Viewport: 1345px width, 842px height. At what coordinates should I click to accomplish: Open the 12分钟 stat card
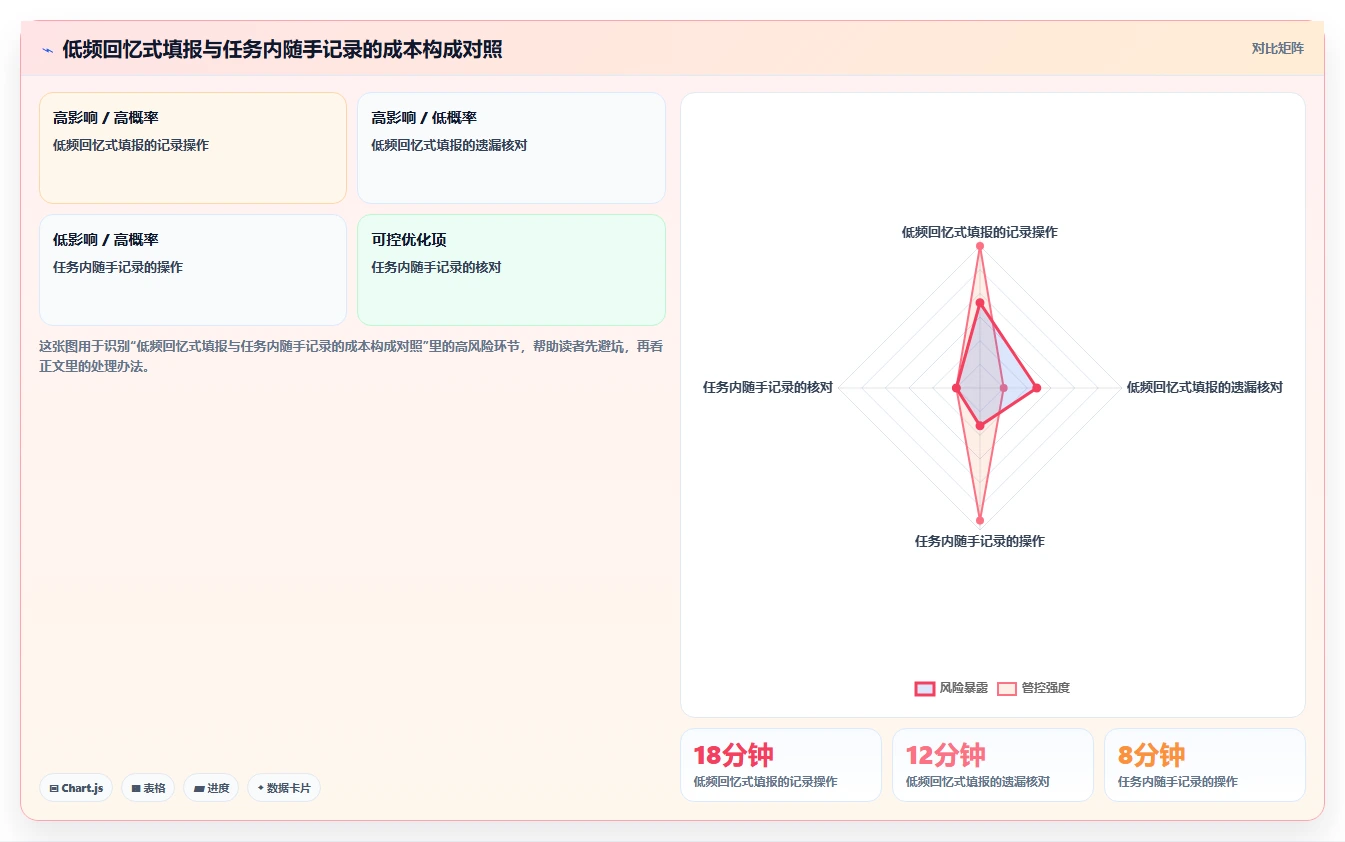993,765
